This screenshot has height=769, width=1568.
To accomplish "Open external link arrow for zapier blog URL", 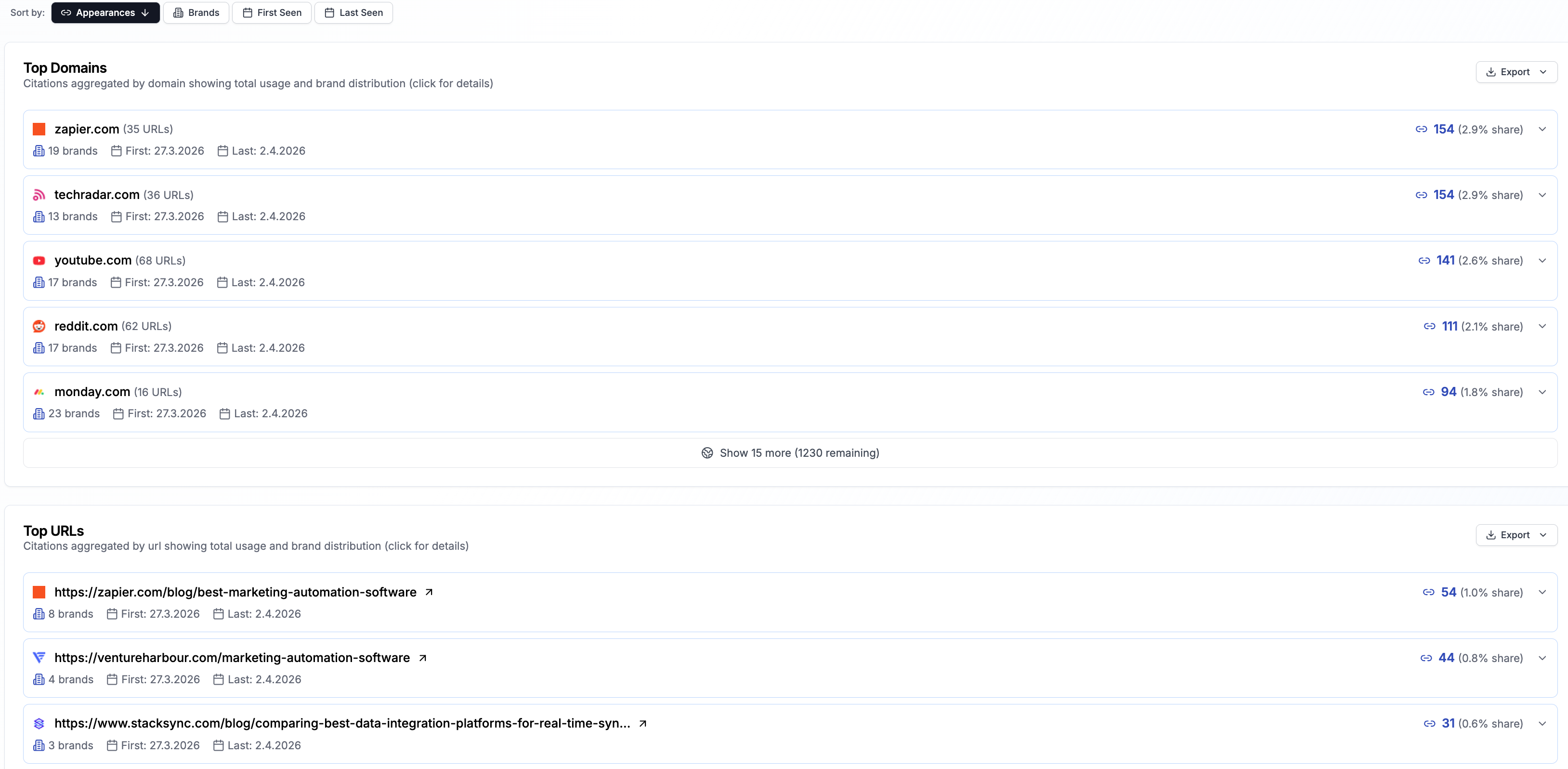I will click(x=429, y=593).
